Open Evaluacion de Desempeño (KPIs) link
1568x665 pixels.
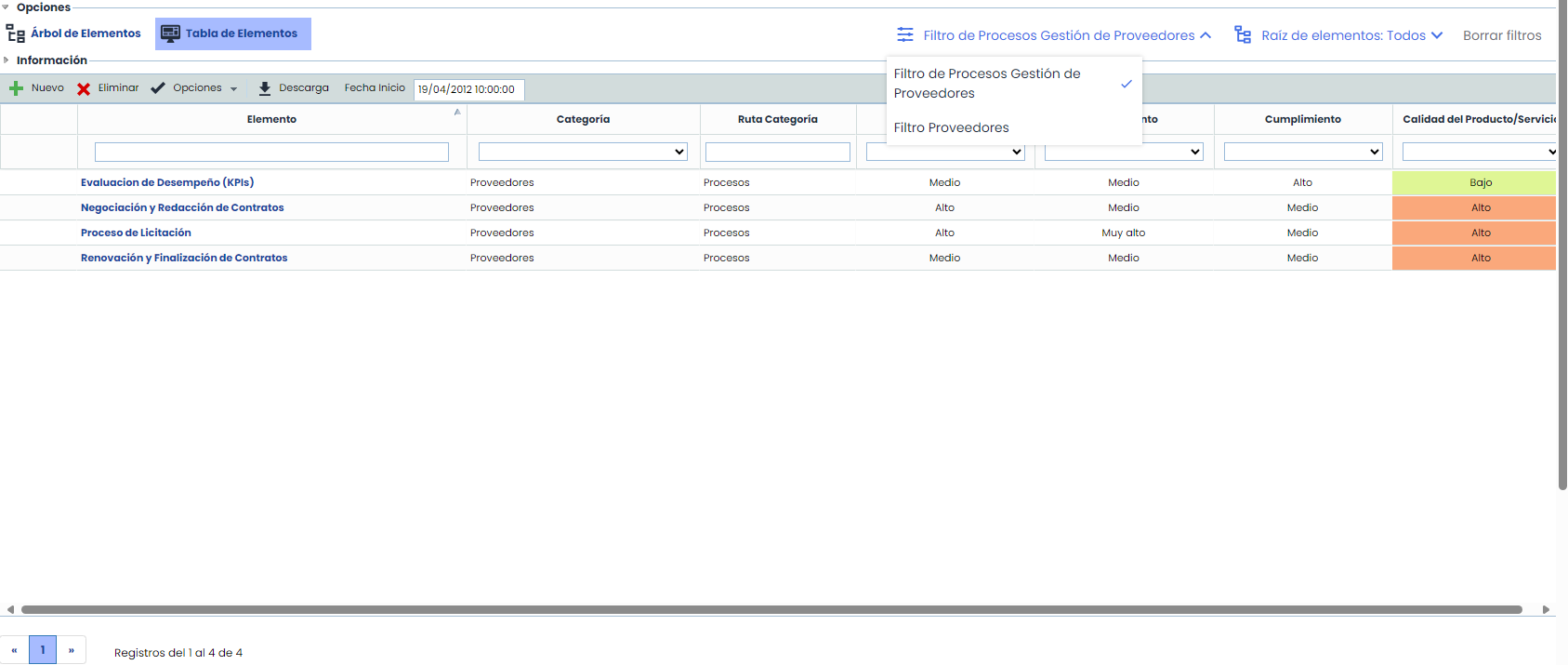click(x=167, y=182)
